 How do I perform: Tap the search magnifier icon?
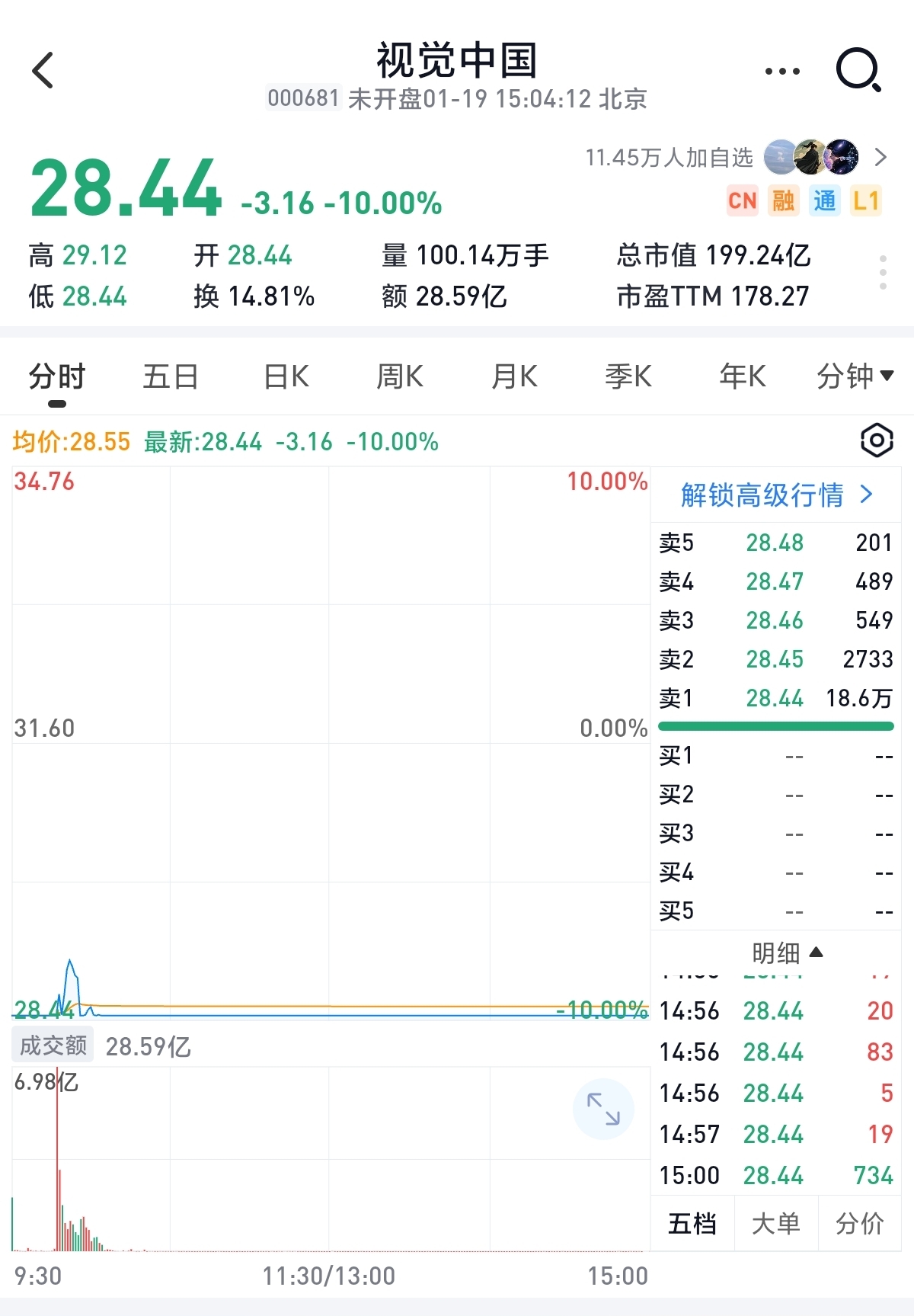pos(858,70)
